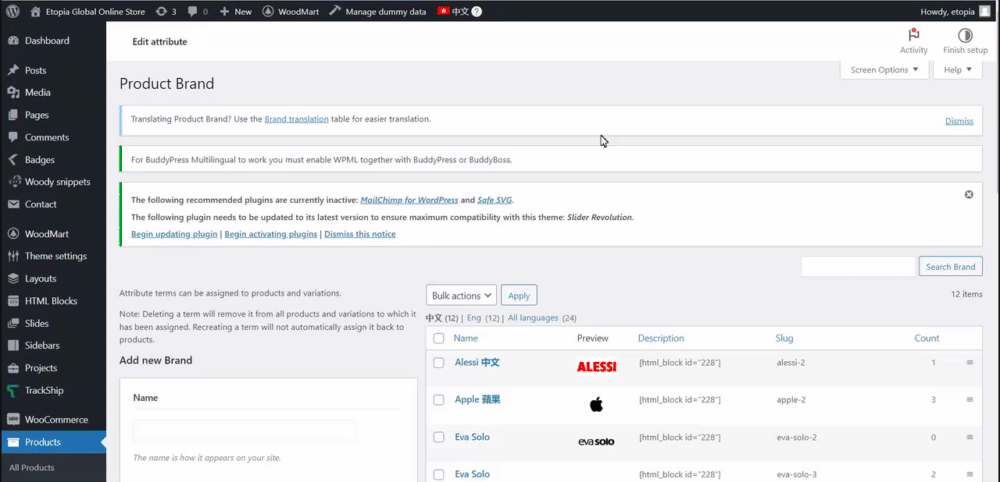Open Manage dummy data in admin bar

(378, 11)
